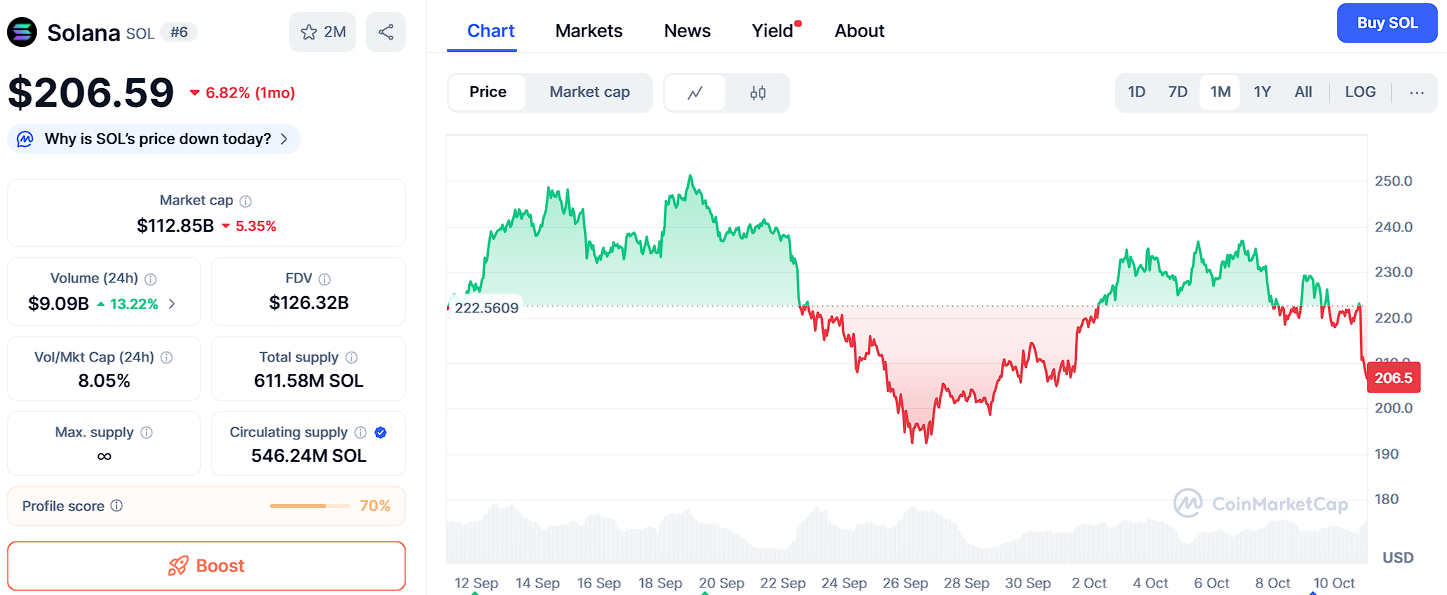Click the Boost button

coord(206,566)
